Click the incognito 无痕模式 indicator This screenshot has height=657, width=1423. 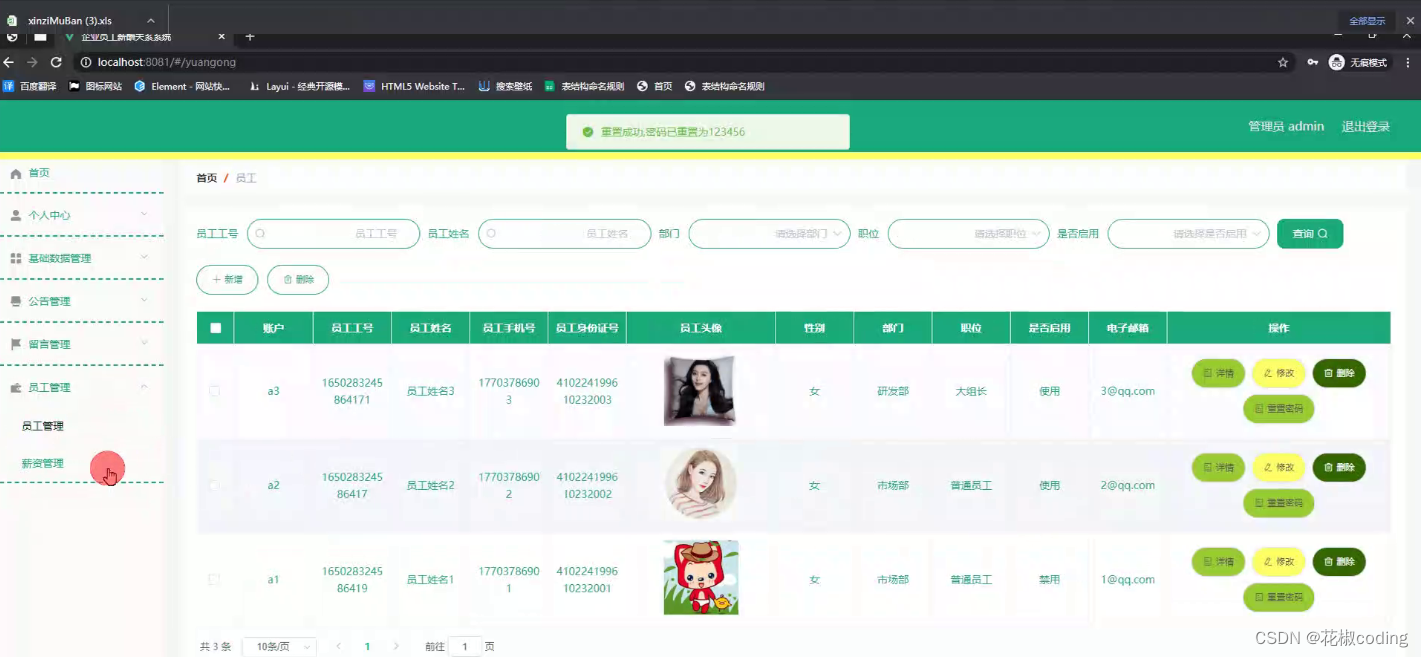coord(1359,62)
